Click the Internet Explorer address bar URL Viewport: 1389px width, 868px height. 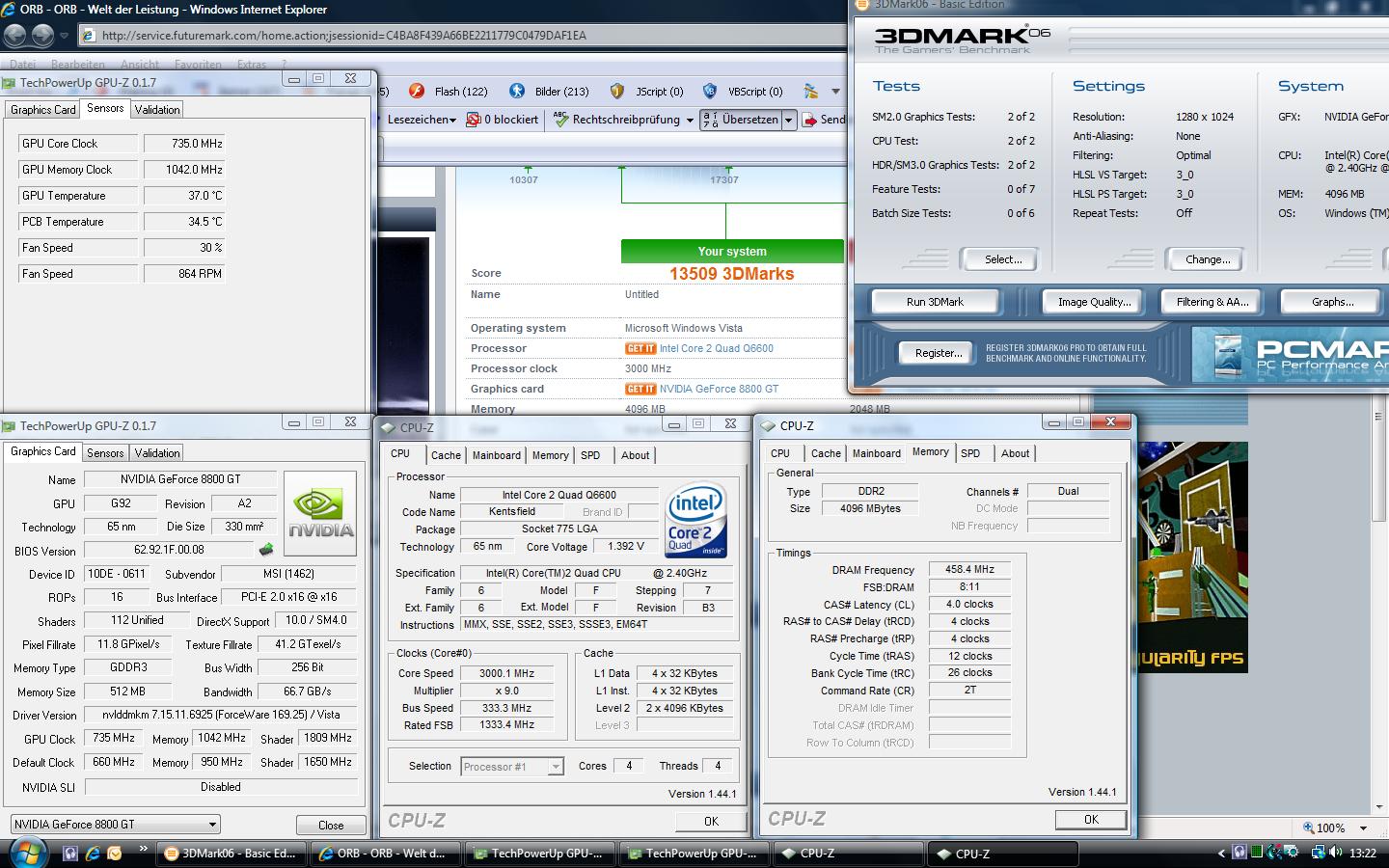tap(343, 36)
